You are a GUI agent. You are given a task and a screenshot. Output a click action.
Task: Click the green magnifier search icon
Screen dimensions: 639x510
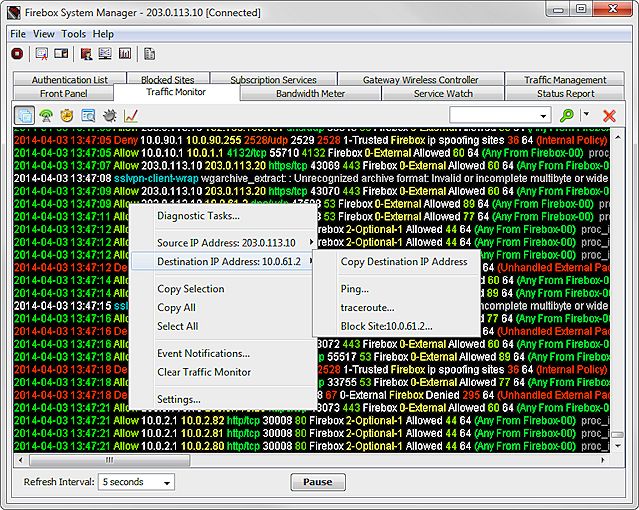point(567,116)
